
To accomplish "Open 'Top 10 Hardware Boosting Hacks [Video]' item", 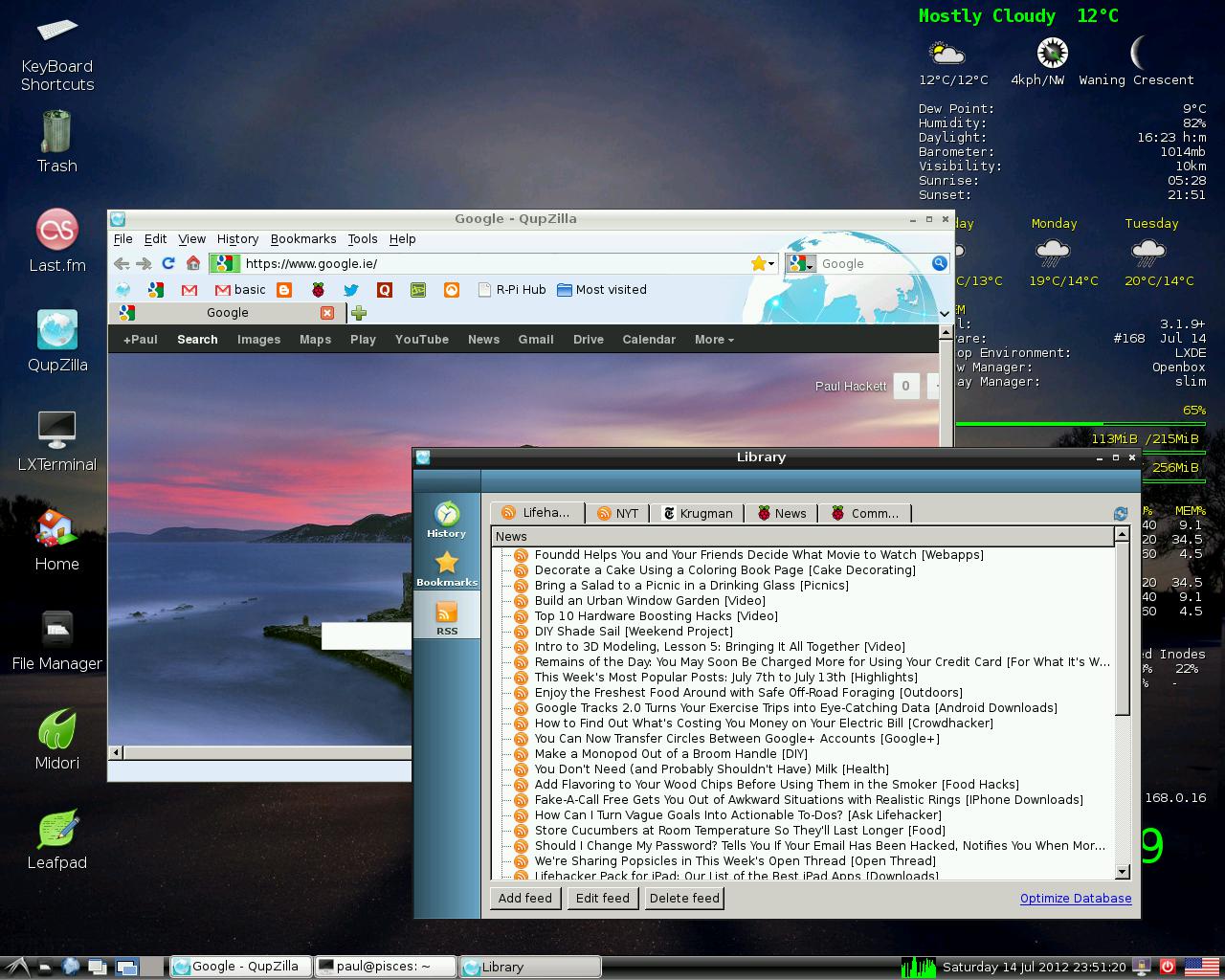I will [x=656, y=616].
